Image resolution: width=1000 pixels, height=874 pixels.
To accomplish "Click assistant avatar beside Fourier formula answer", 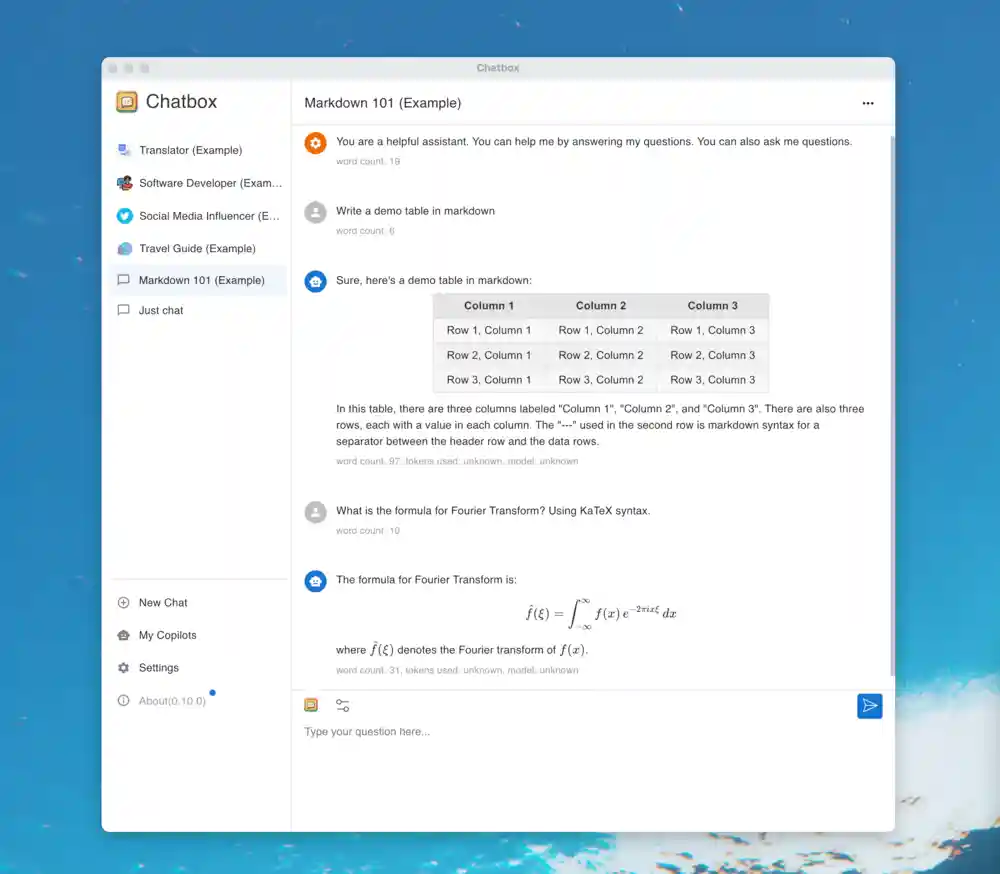I will [315, 581].
